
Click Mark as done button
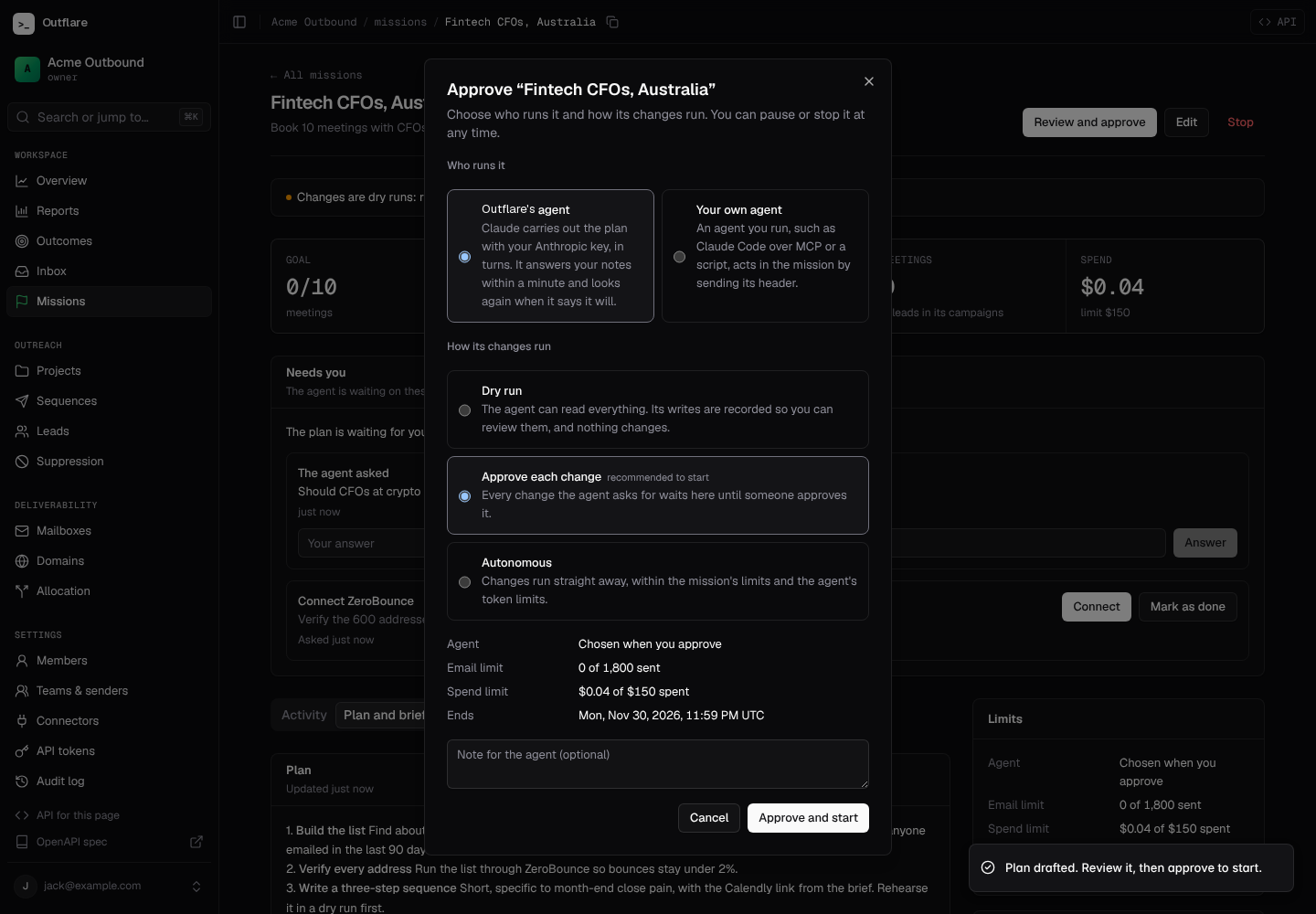click(1188, 607)
